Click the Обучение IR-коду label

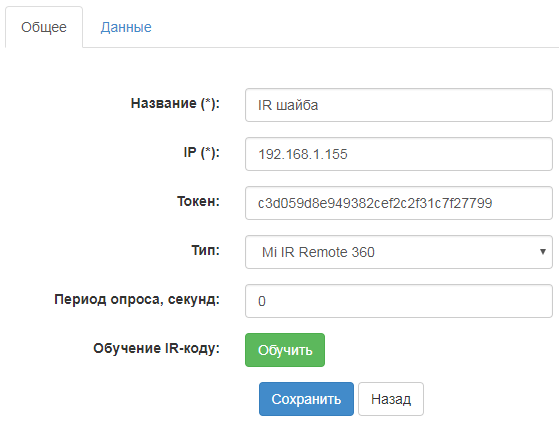pos(157,348)
